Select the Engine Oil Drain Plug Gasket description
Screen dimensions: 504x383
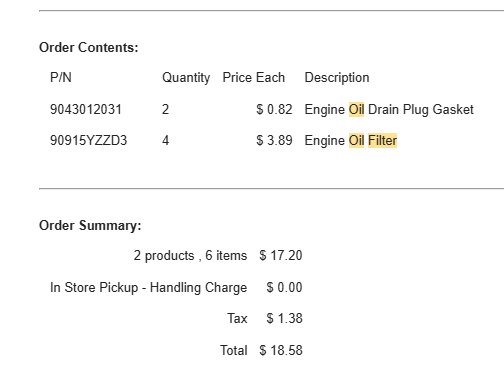coord(389,110)
